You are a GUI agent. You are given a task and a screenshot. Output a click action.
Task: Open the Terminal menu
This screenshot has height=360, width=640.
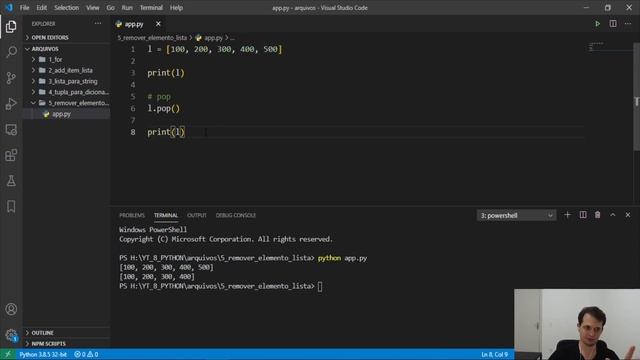(x=151, y=8)
